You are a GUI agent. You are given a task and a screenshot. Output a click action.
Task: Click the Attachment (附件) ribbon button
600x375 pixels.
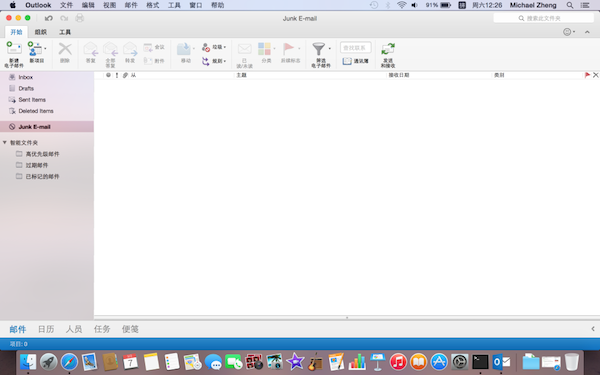154,60
